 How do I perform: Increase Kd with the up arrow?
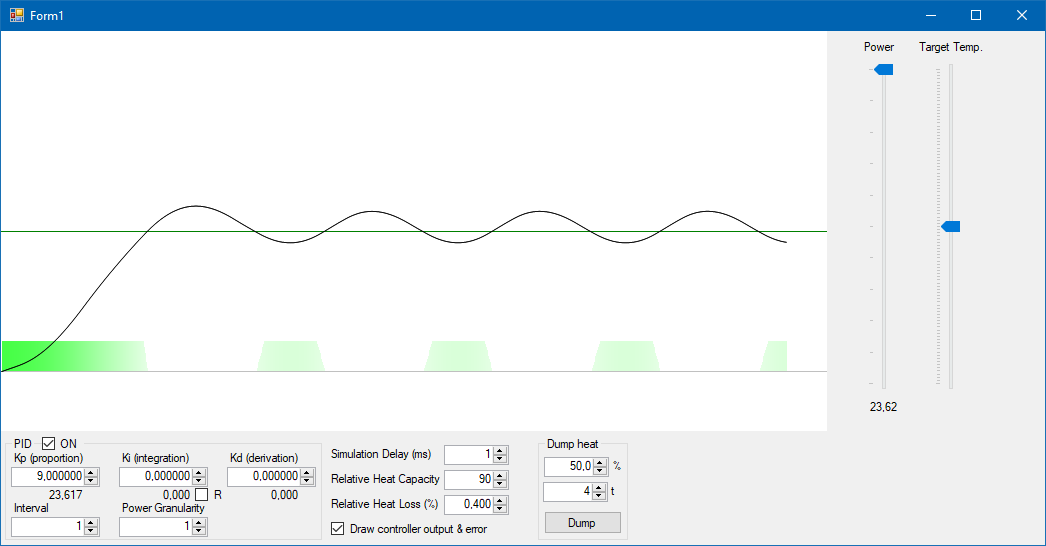point(308,472)
